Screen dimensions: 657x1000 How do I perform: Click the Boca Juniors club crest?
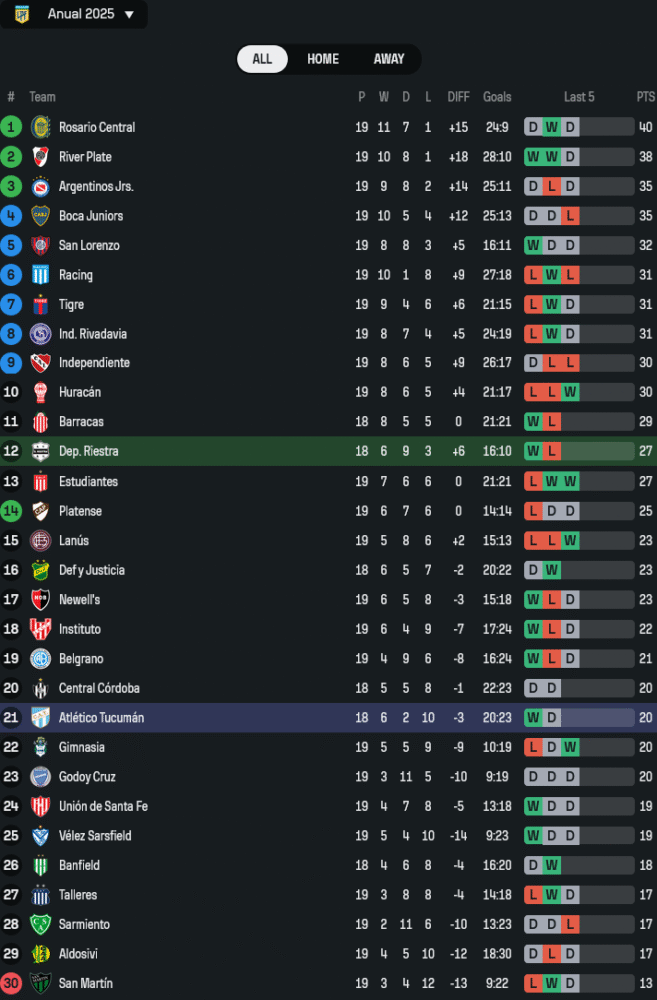click(41, 216)
